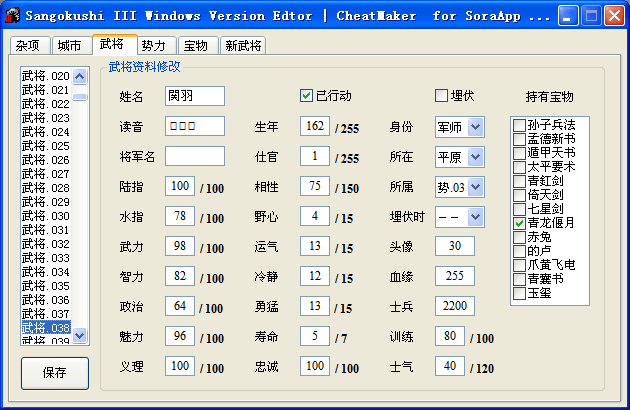The height and width of the screenshot is (410, 630).
Task: Click the officer list scroll-up arrow
Action: point(80,76)
